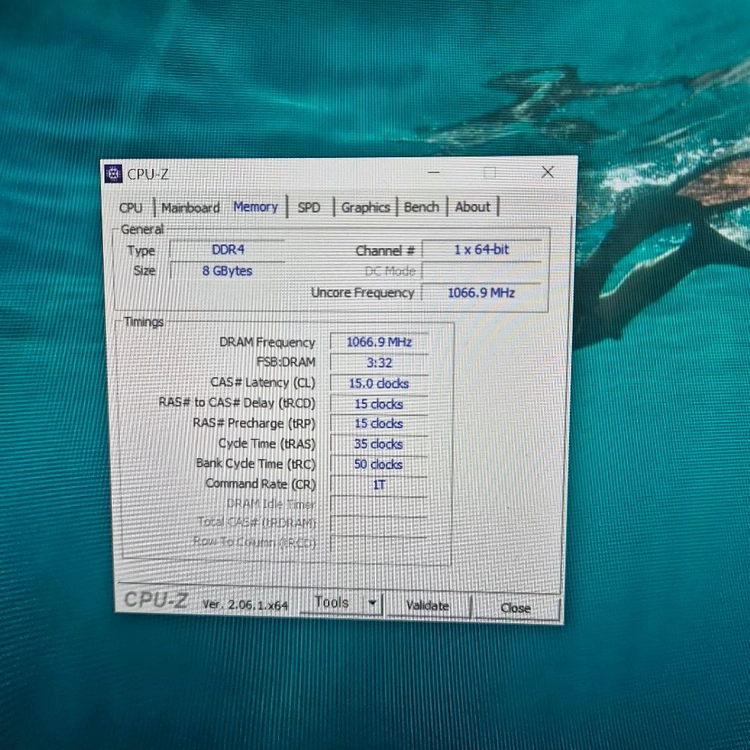Click the empty DC Mode field
Viewport: 750px width, 750px height.
coord(482,271)
